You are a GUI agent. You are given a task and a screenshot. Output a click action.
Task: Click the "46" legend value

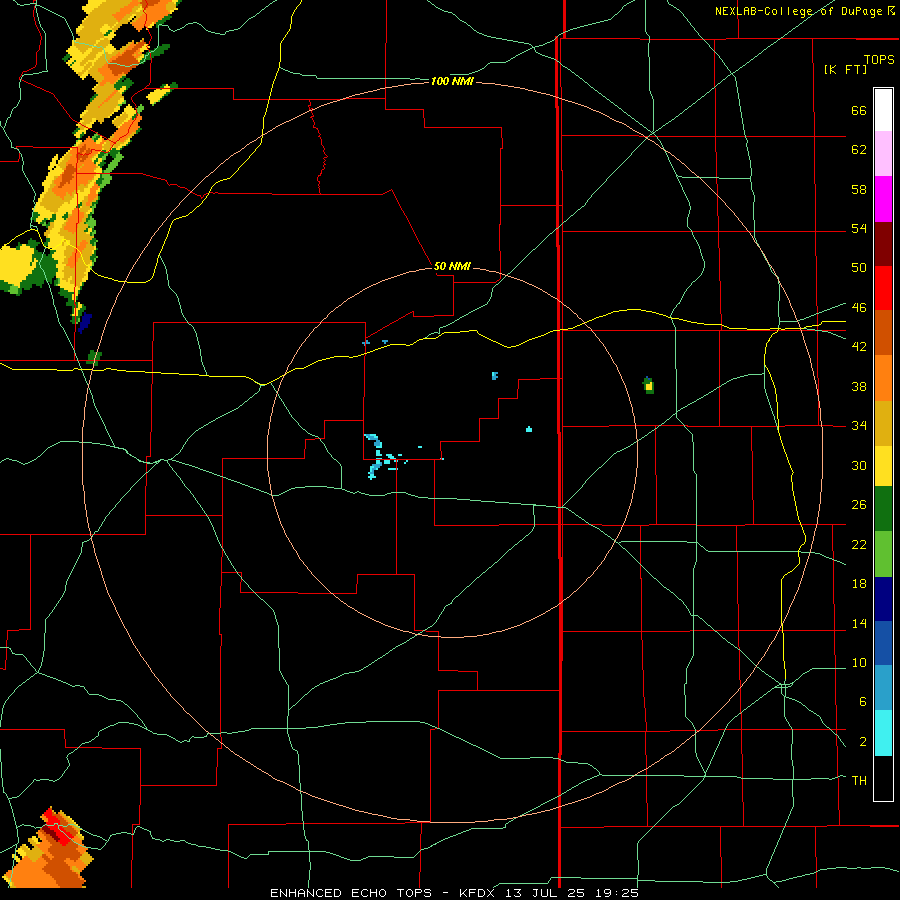[x=859, y=307]
